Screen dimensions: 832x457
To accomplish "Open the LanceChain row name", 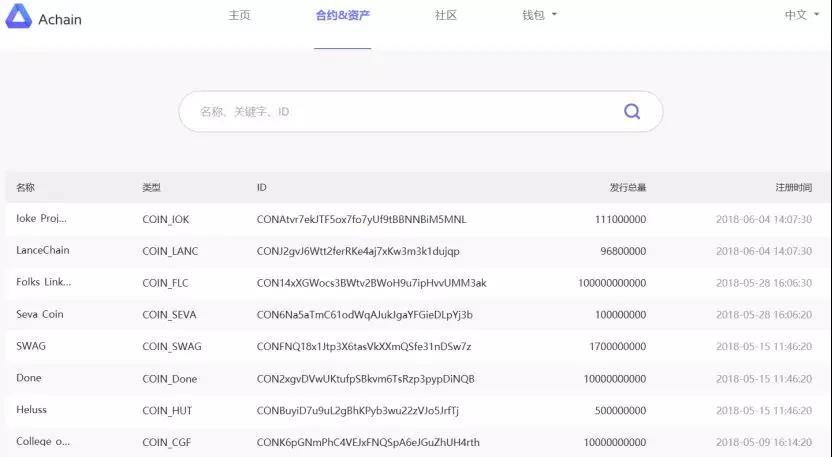I will 42,250.
